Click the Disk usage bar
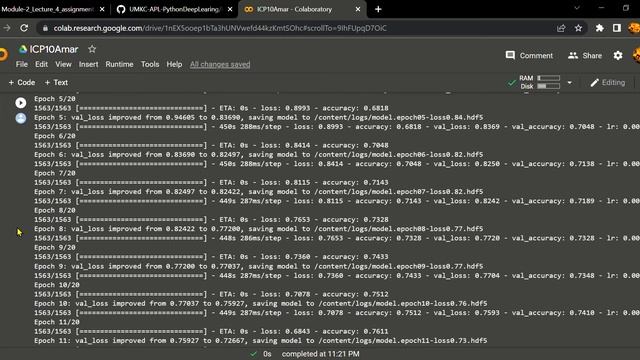The height and width of the screenshot is (360, 640). [549, 86]
